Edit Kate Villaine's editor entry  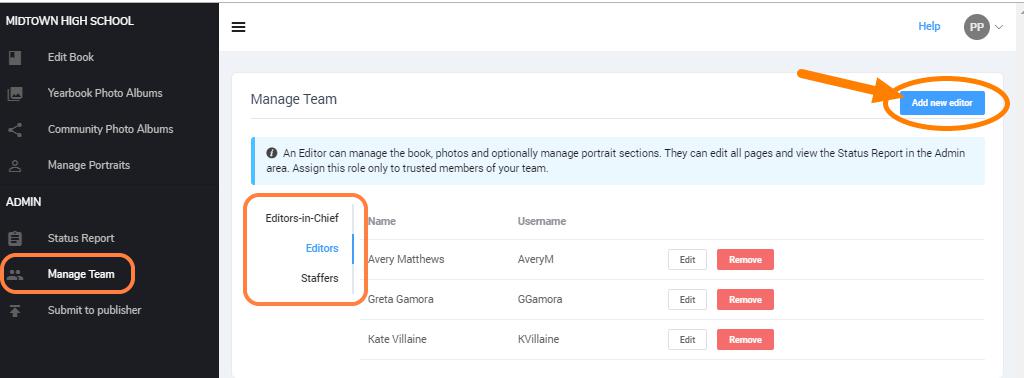coord(687,339)
